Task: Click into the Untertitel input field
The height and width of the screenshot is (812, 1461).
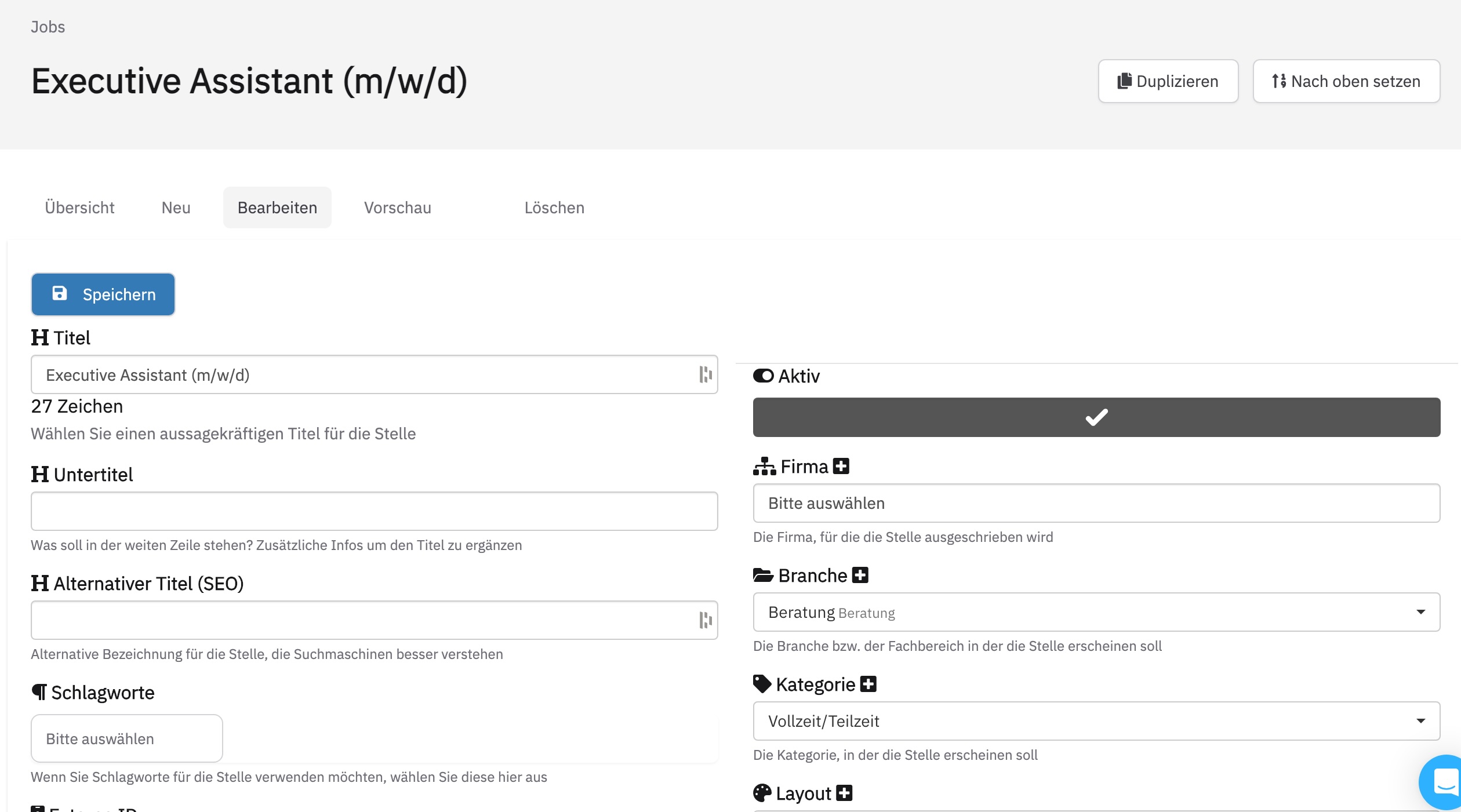Action: 374,511
